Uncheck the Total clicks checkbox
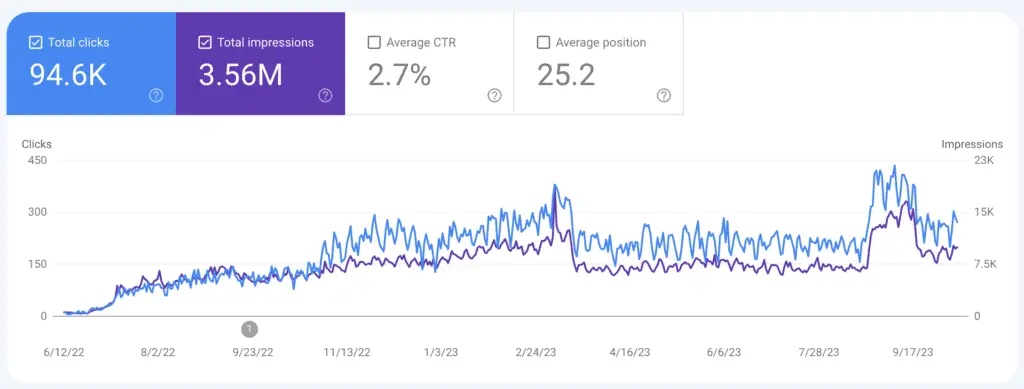The width and height of the screenshot is (1024, 389). (x=36, y=43)
